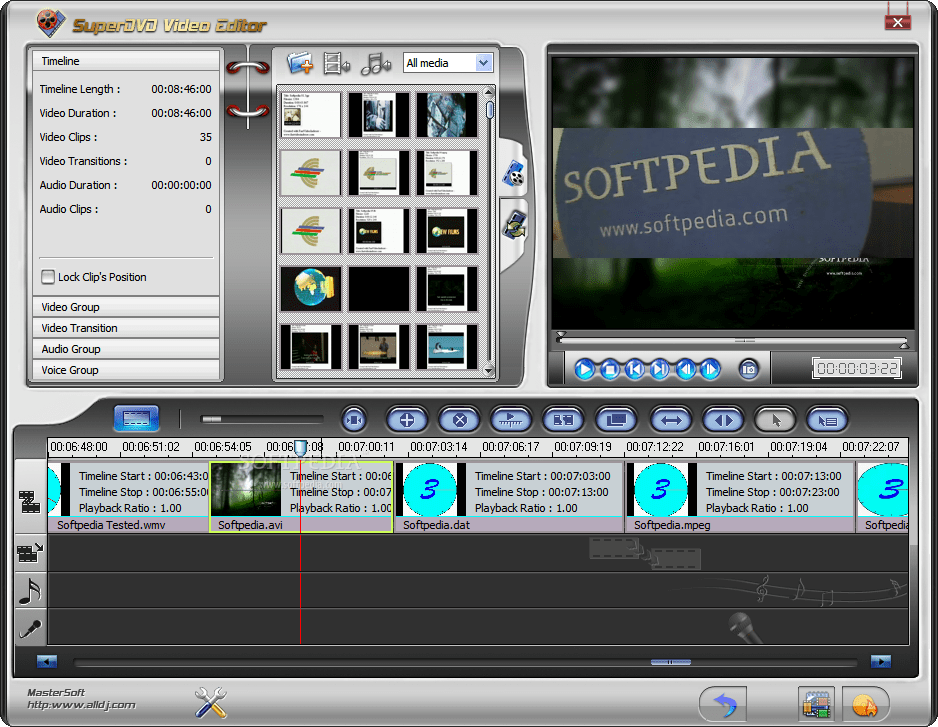Click the plus zoom-in icon on the timeline toolbar
The height and width of the screenshot is (727, 938).
point(406,420)
